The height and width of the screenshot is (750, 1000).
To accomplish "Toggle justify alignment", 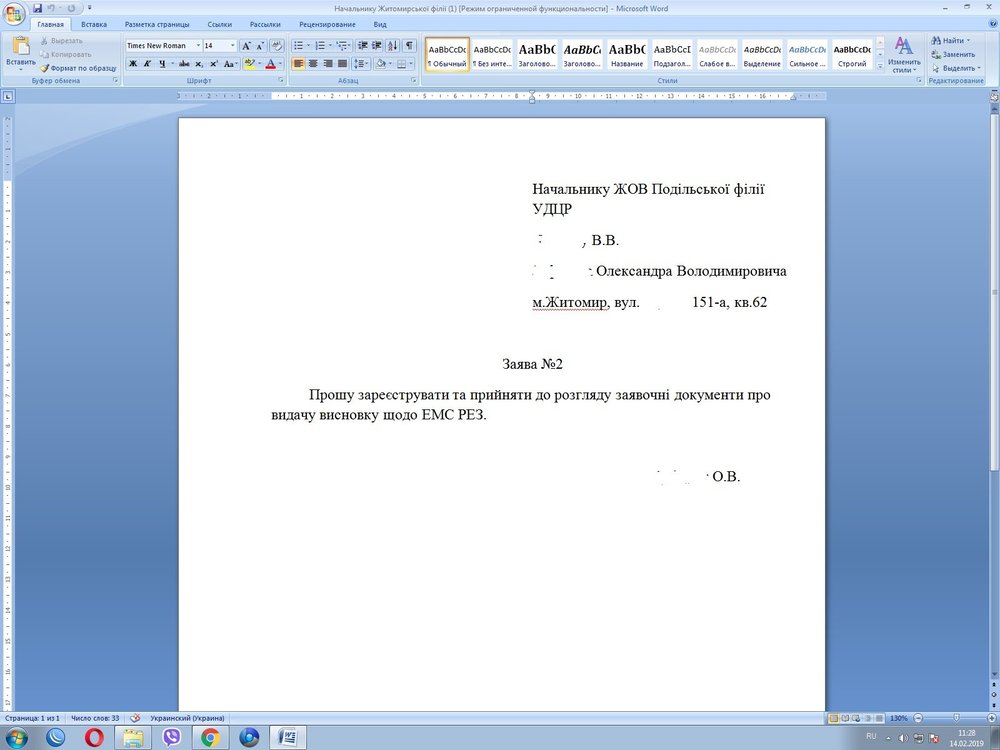I will pos(342,63).
